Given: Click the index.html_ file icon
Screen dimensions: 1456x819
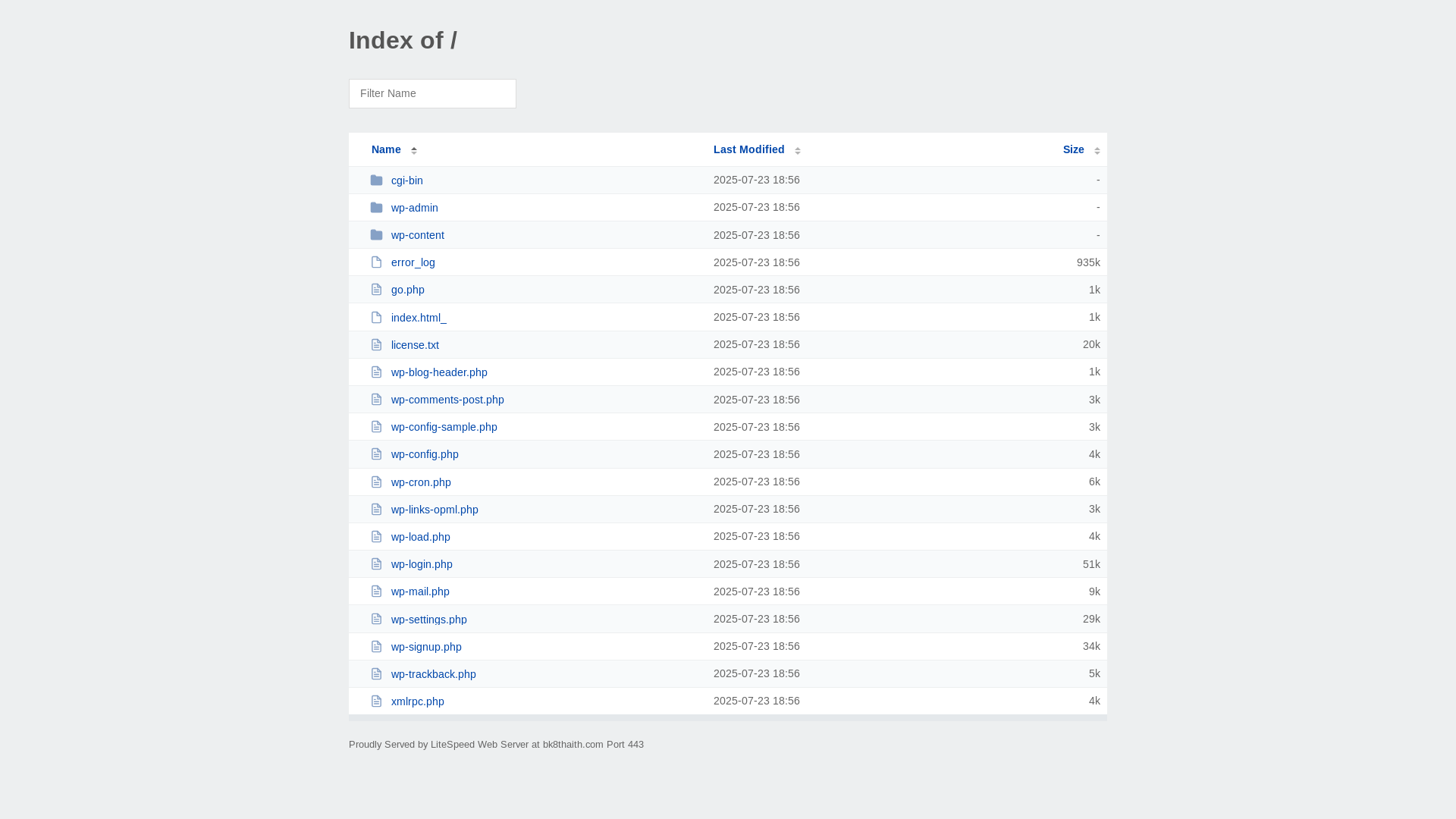Looking at the screenshot, I should point(376,317).
